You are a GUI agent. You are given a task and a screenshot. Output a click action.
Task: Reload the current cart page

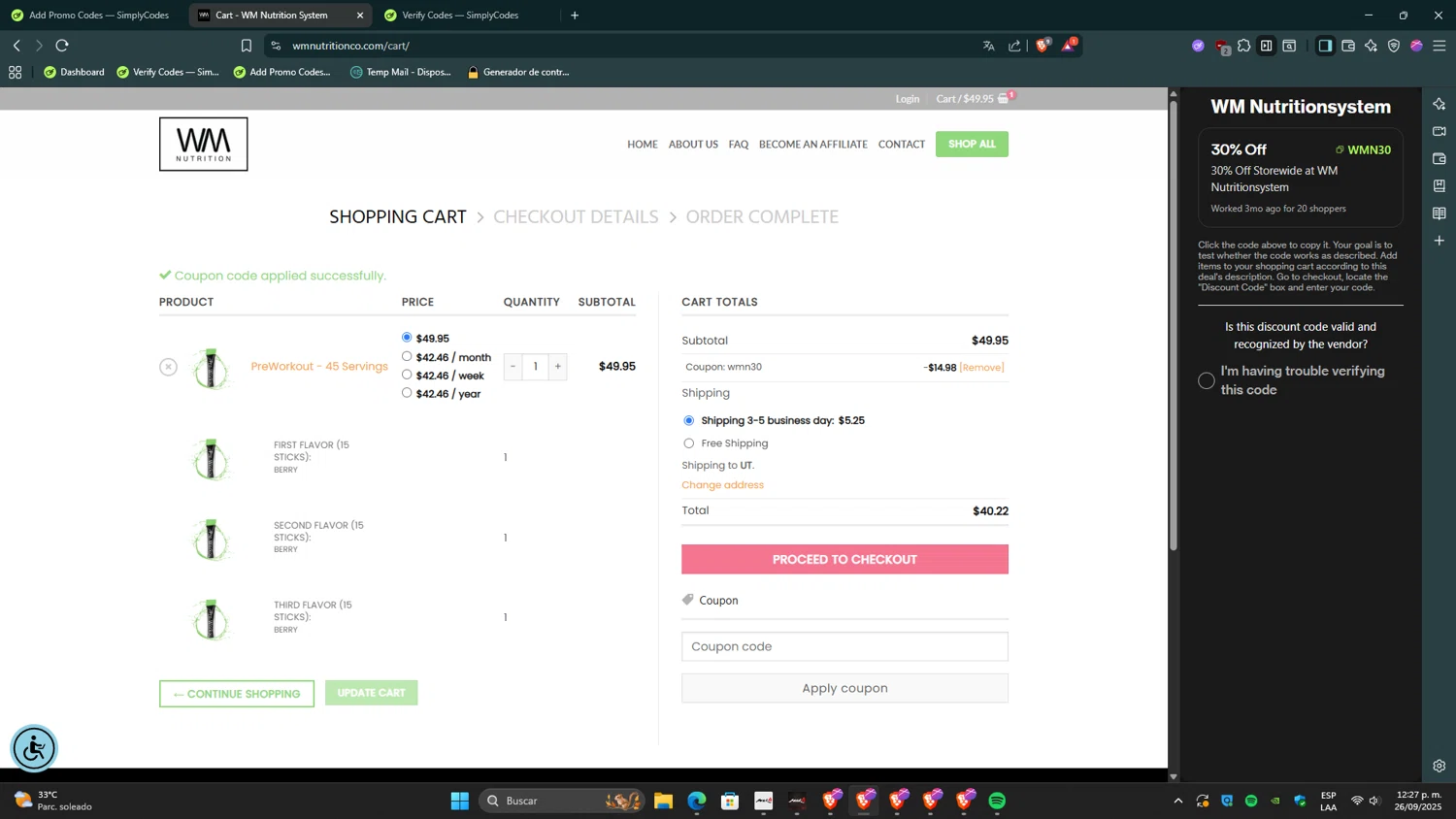[x=62, y=46]
